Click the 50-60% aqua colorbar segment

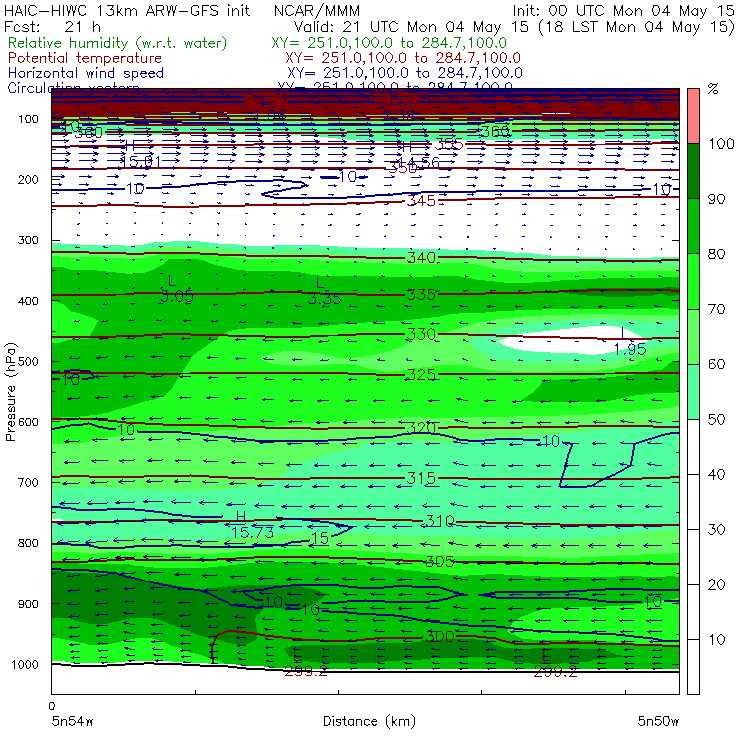(x=693, y=392)
